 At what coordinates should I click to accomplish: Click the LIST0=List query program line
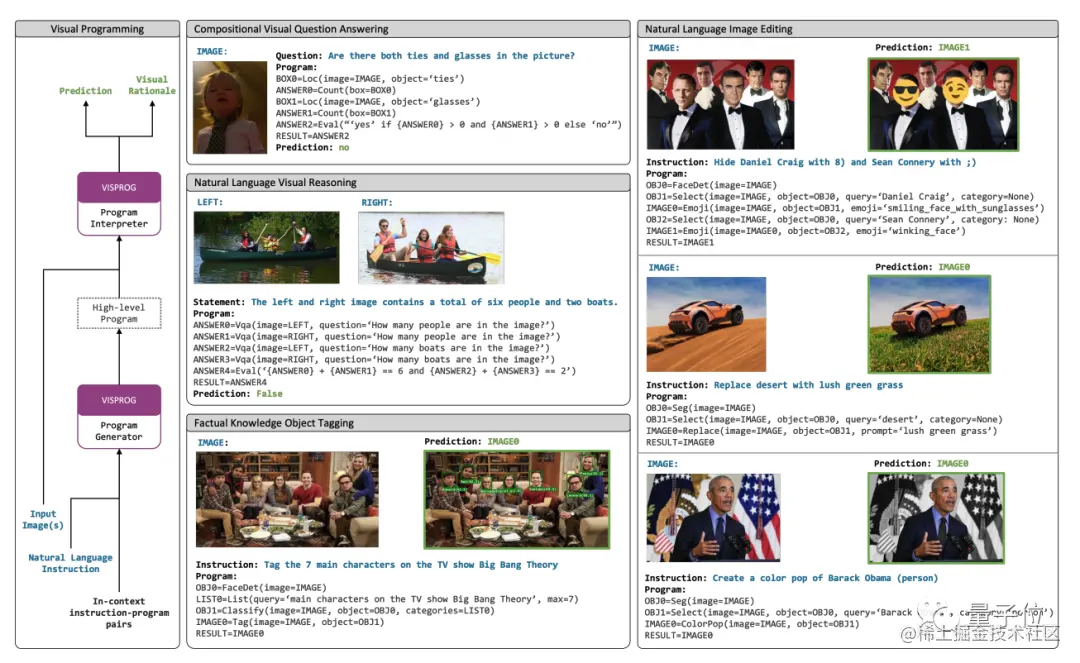(387, 599)
